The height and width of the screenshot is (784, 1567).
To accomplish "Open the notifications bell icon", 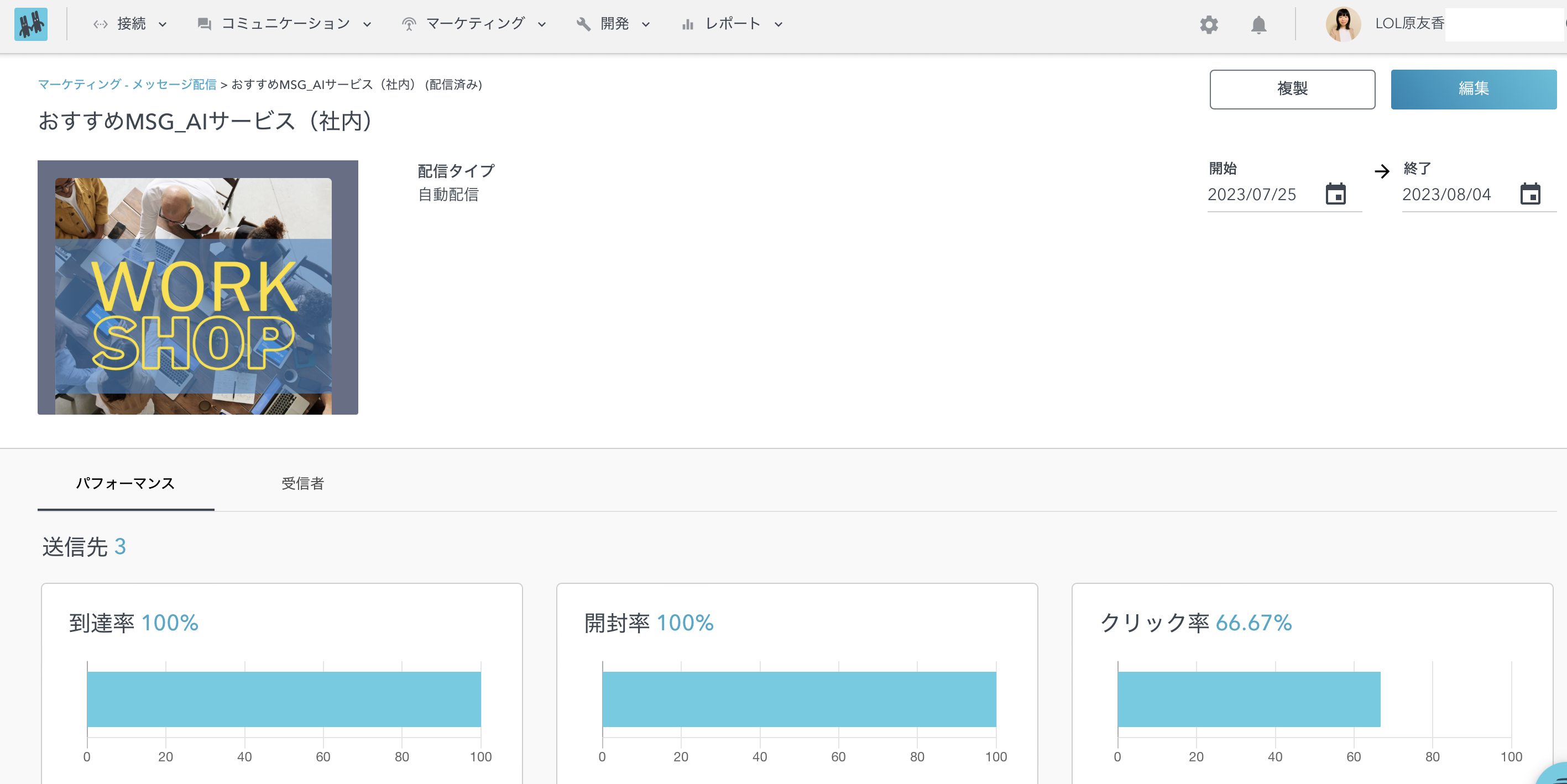I will [x=1258, y=25].
